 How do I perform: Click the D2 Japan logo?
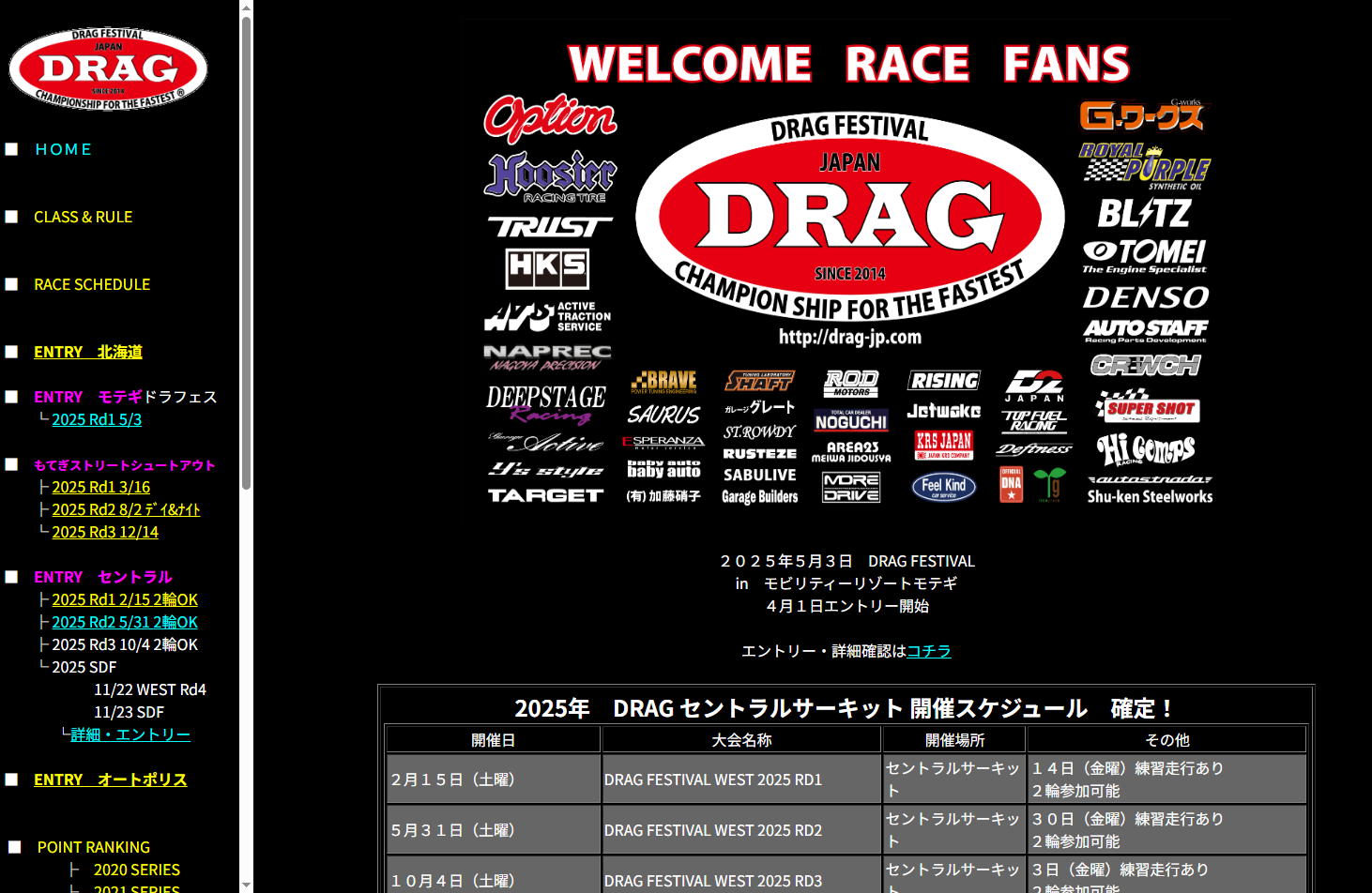coord(1034,386)
